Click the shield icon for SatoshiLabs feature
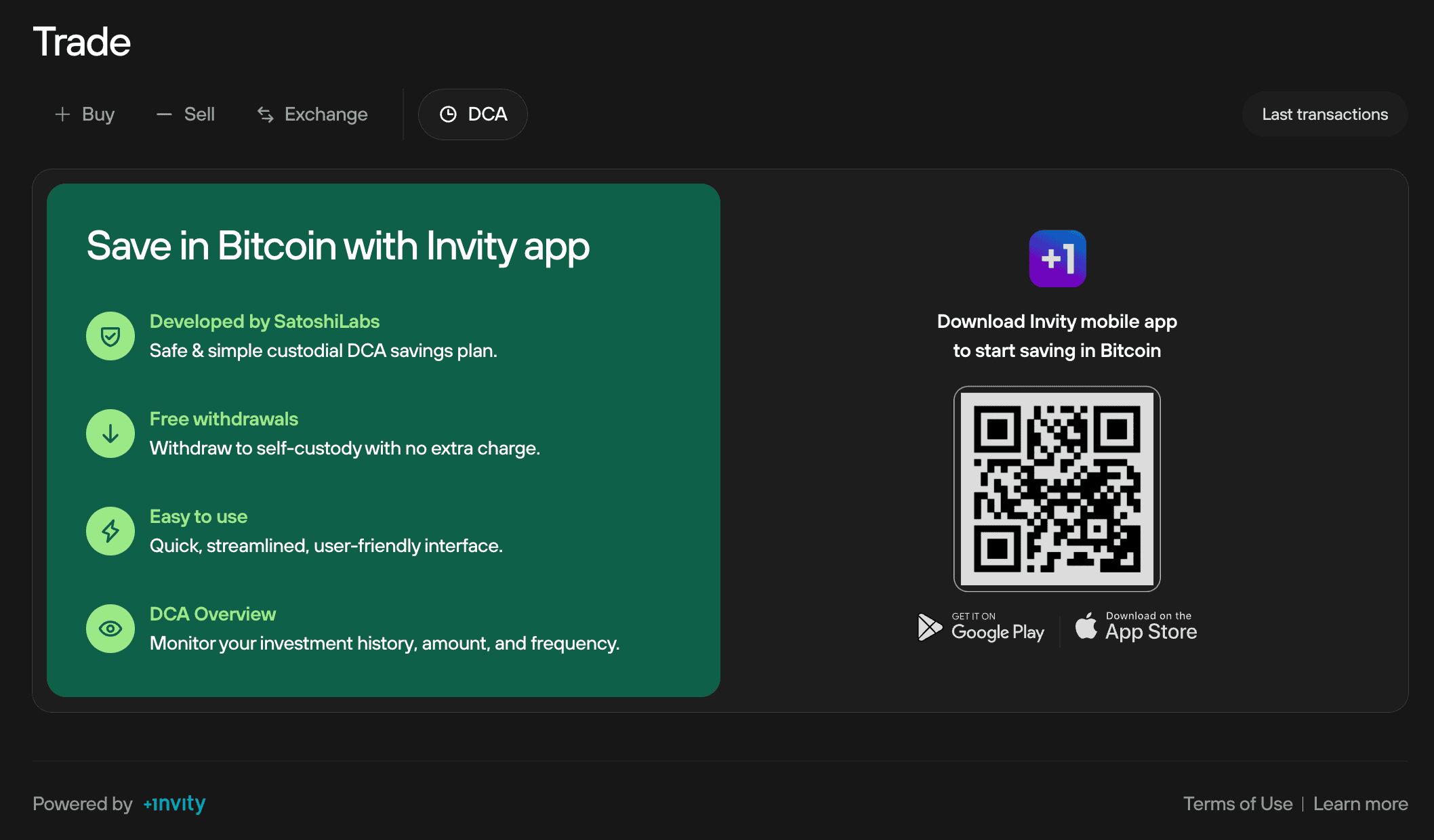Image resolution: width=1434 pixels, height=840 pixels. [x=110, y=336]
